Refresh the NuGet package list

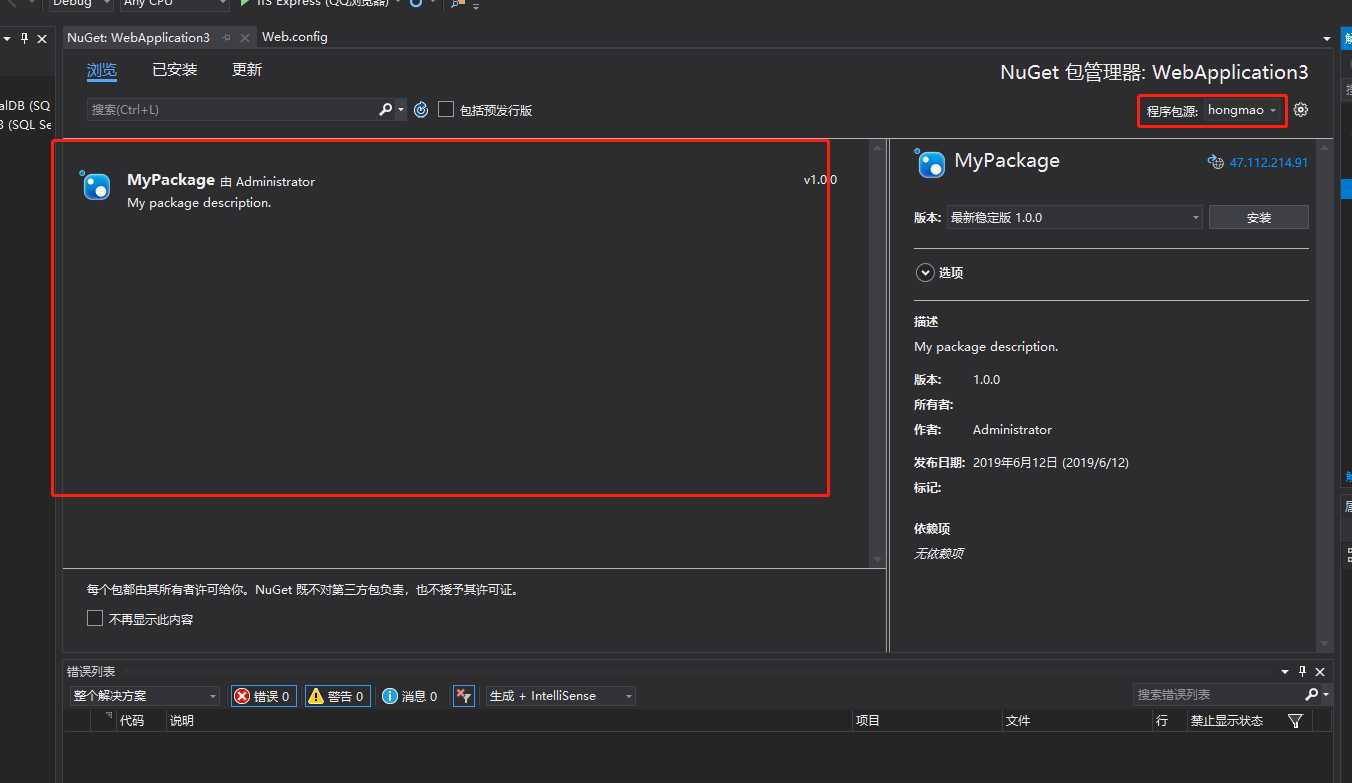(x=421, y=110)
